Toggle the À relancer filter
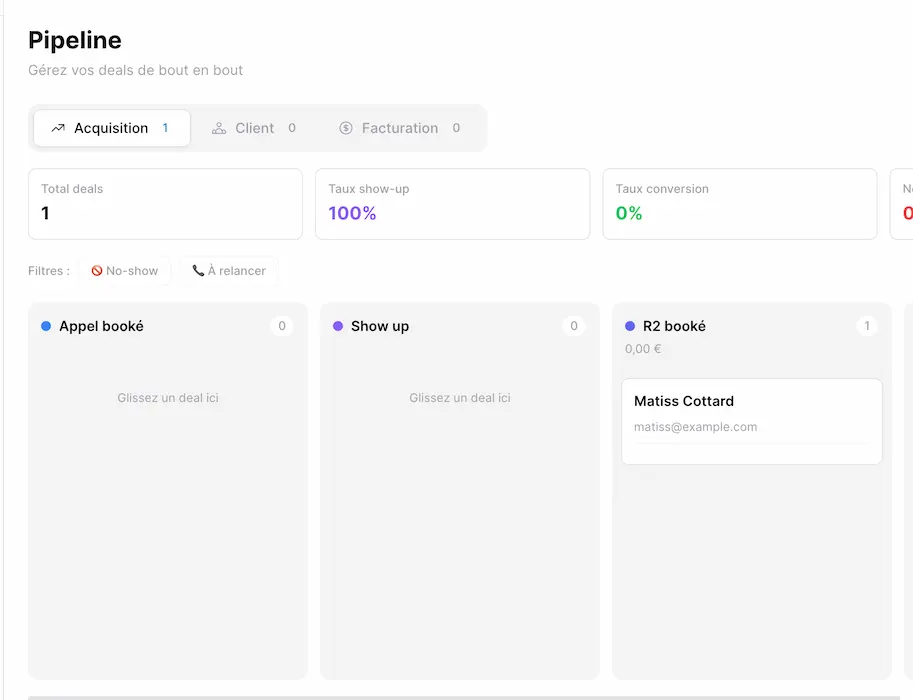This screenshot has width=913, height=700. (229, 271)
